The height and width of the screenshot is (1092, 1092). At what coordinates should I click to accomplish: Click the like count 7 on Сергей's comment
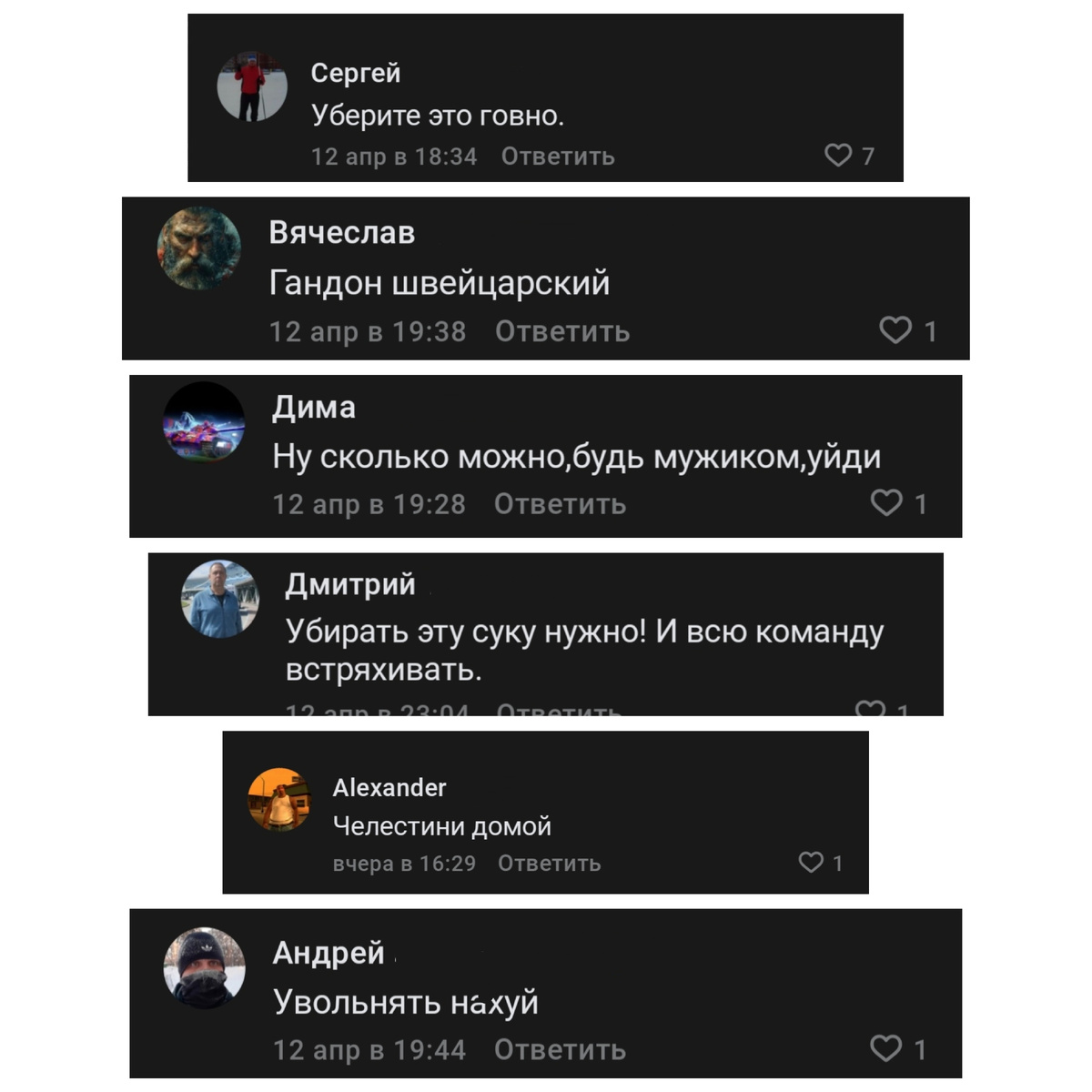coord(867,157)
